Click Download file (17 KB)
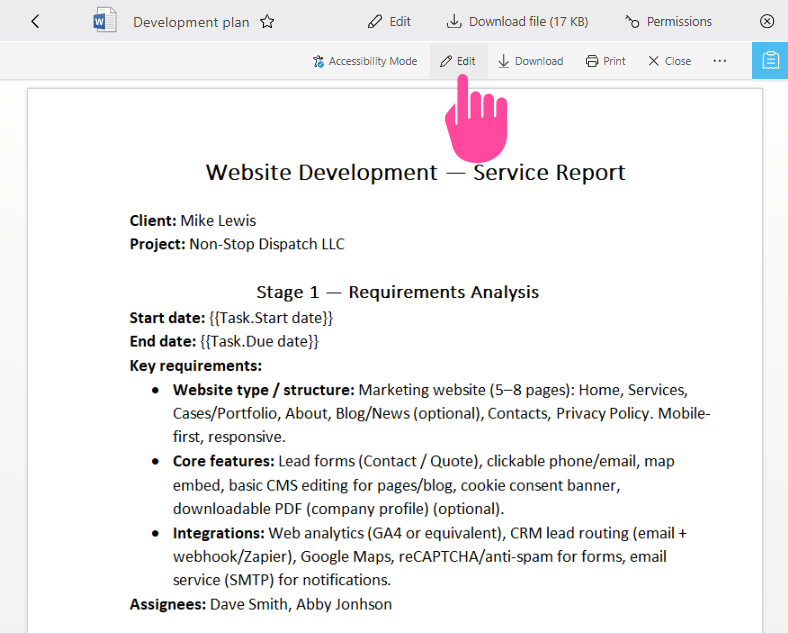The image size is (788, 634). pos(517,22)
